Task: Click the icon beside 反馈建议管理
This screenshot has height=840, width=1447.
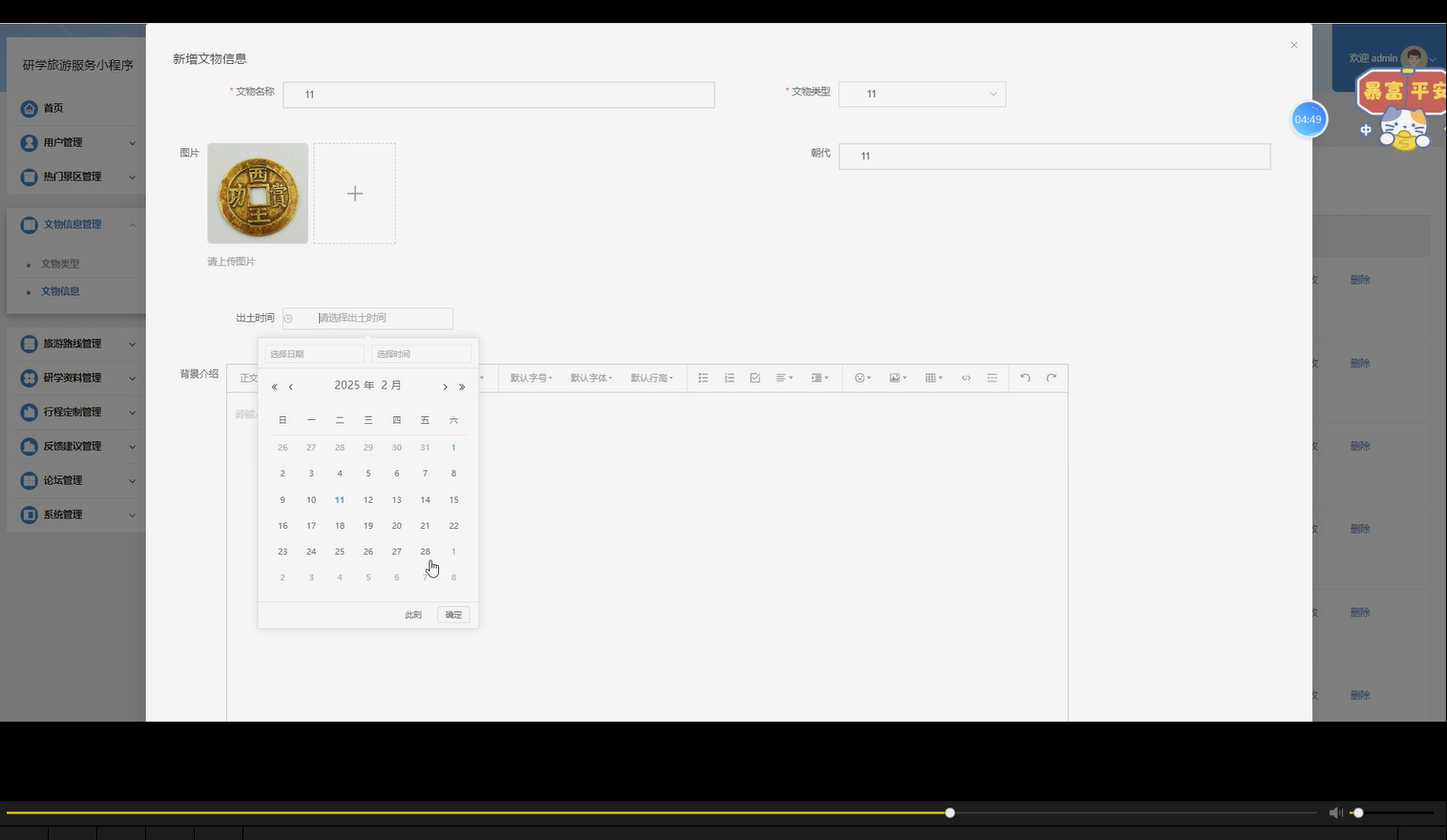Action: pos(29,446)
